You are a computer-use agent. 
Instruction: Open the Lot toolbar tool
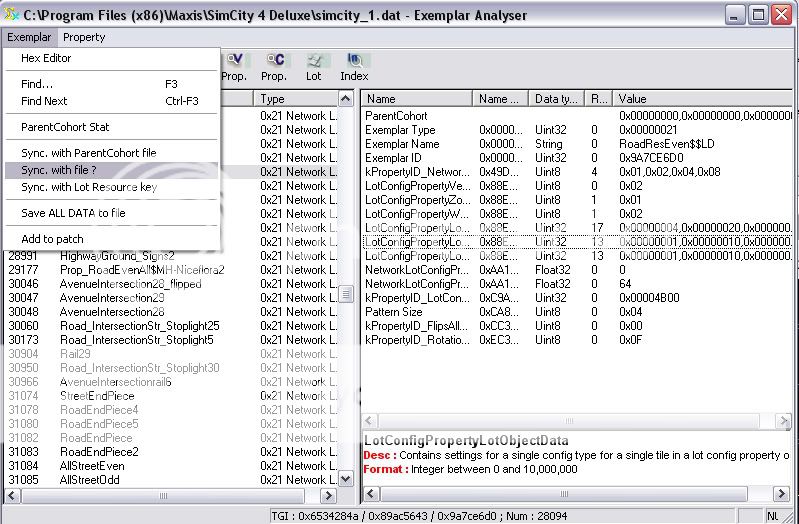314,66
